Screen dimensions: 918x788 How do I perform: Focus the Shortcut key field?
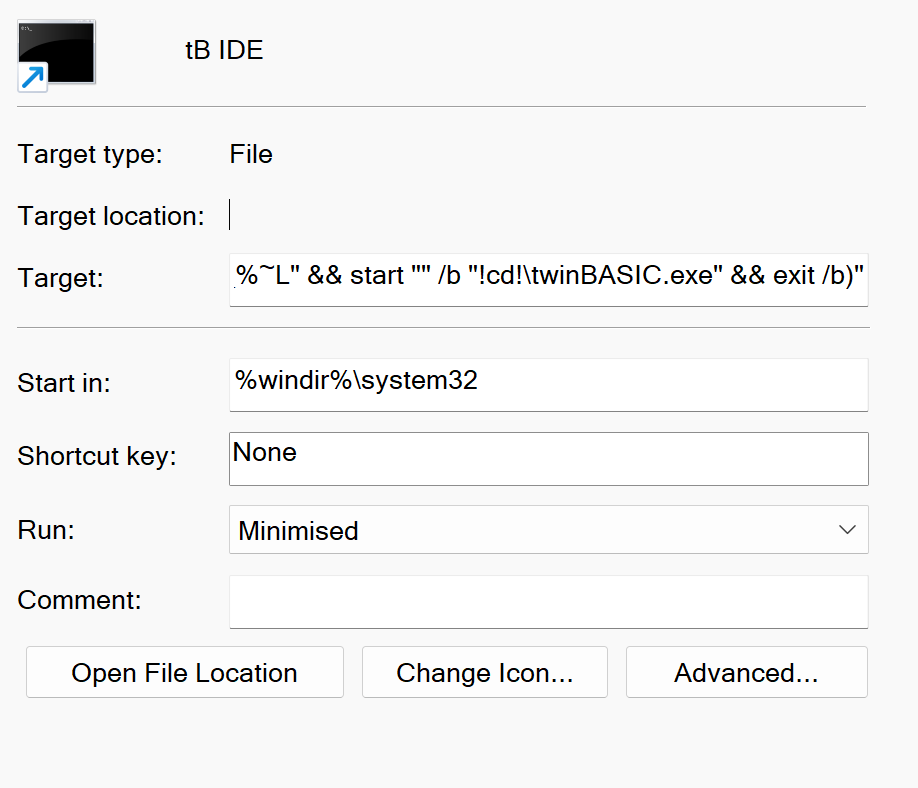click(x=549, y=458)
